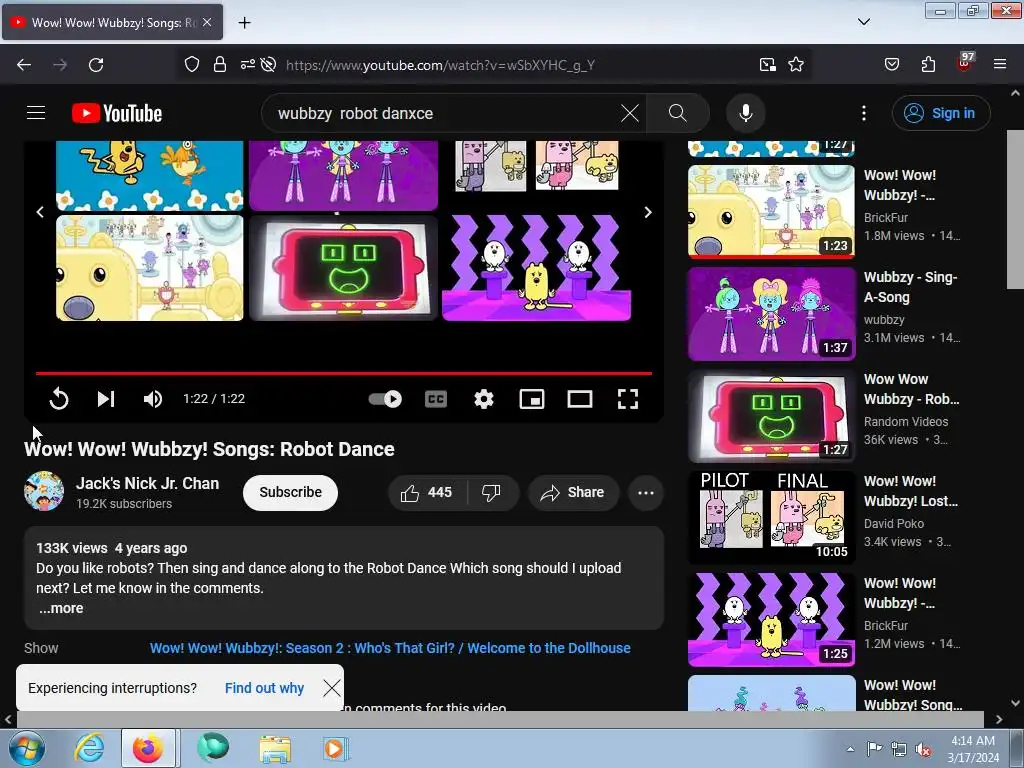
Task: Open Wow! Wow! Wubbzy! Season 2 show link
Action: (x=390, y=648)
